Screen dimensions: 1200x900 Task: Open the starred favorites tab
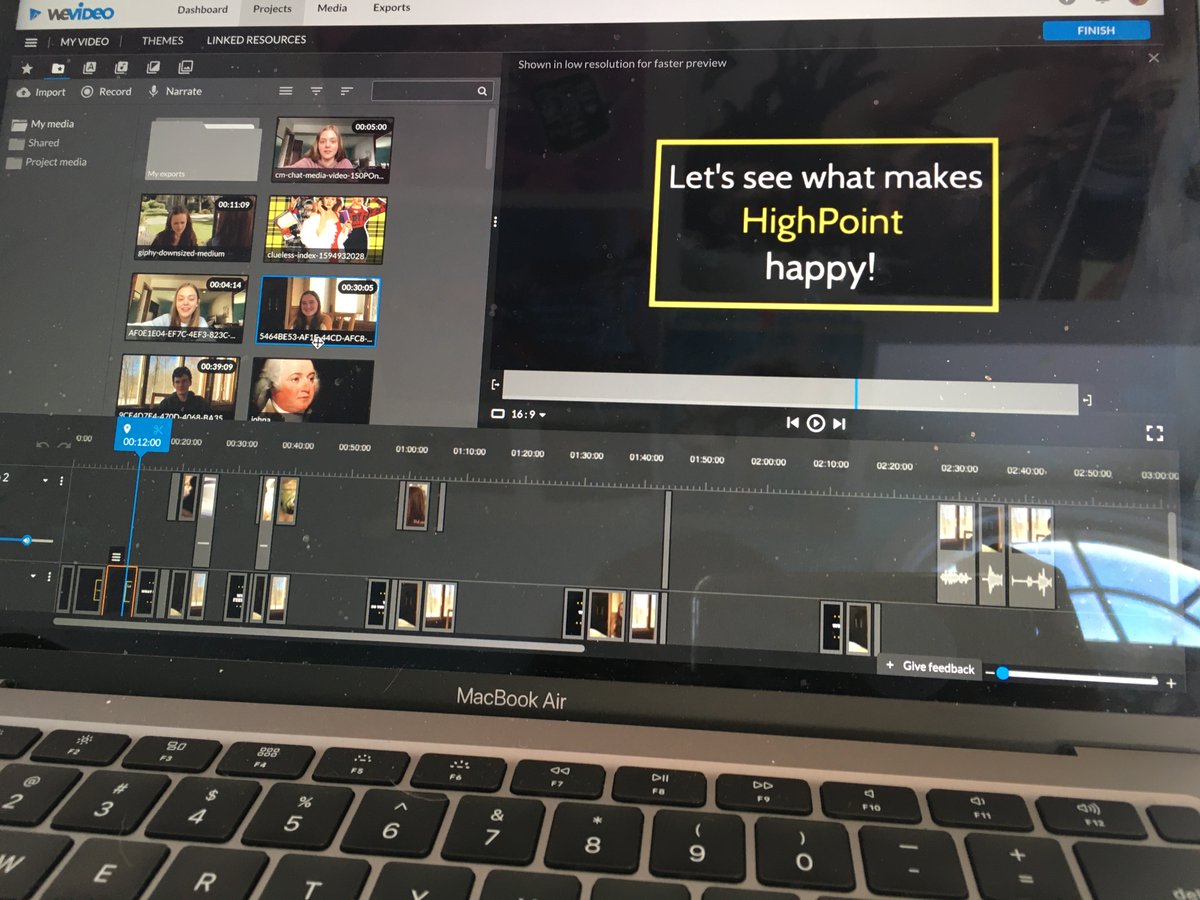(27, 68)
